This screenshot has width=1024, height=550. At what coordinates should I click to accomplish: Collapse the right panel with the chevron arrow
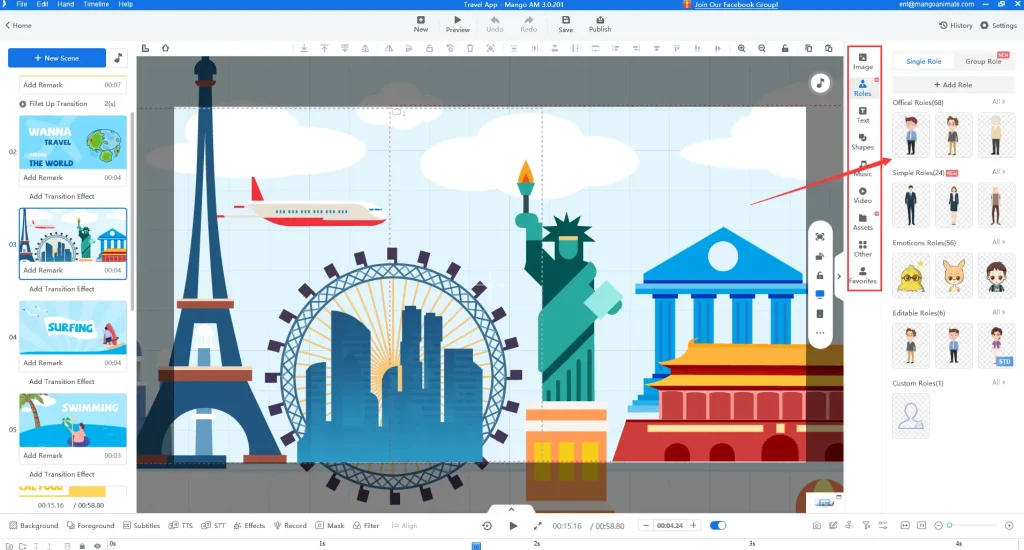(839, 276)
